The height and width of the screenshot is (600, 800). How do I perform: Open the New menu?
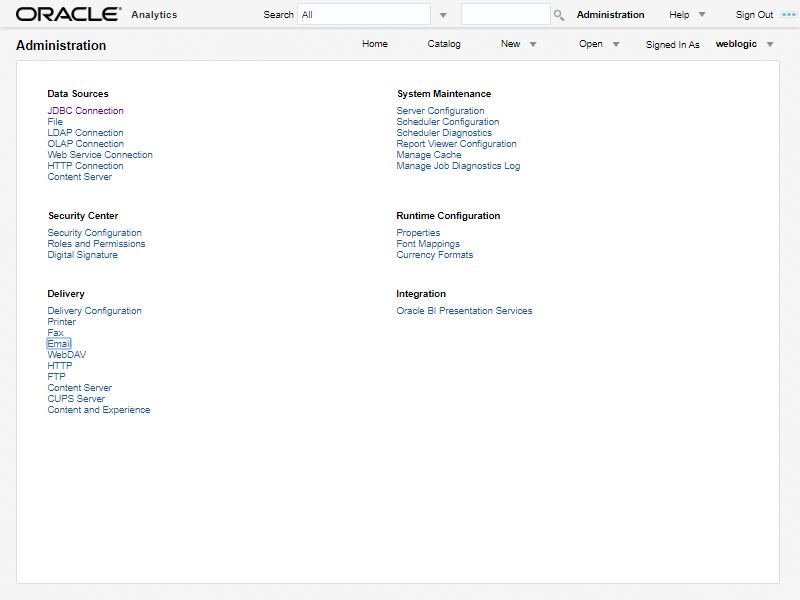click(510, 44)
